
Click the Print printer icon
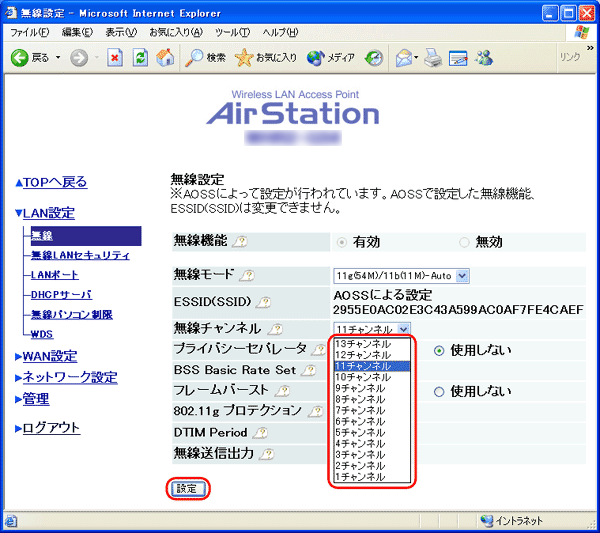[433, 58]
